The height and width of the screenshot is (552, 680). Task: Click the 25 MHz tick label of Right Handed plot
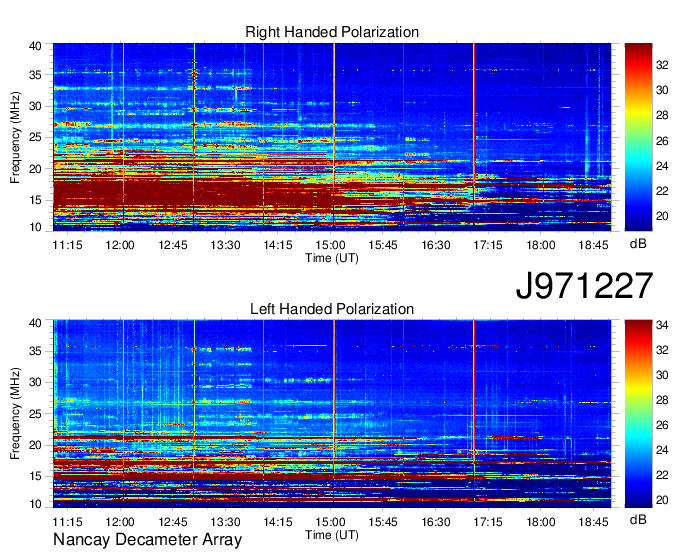[35, 137]
